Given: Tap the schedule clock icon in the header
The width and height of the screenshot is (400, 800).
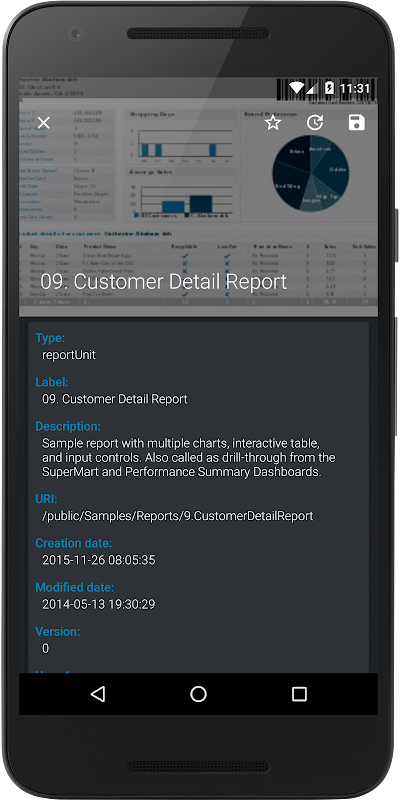Looking at the screenshot, I should pos(315,122).
